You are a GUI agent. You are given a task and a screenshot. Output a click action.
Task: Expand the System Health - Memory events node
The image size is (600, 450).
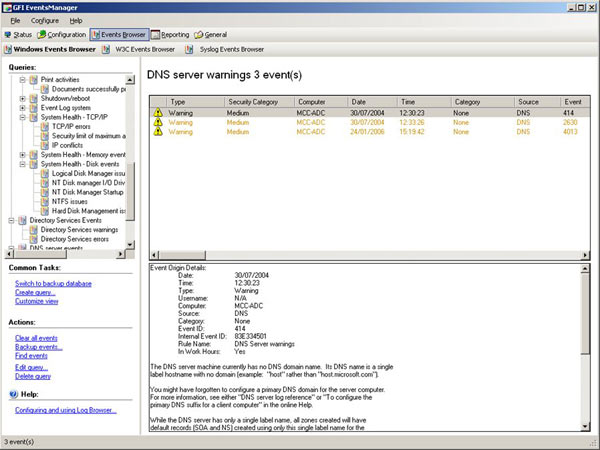[x=23, y=155]
